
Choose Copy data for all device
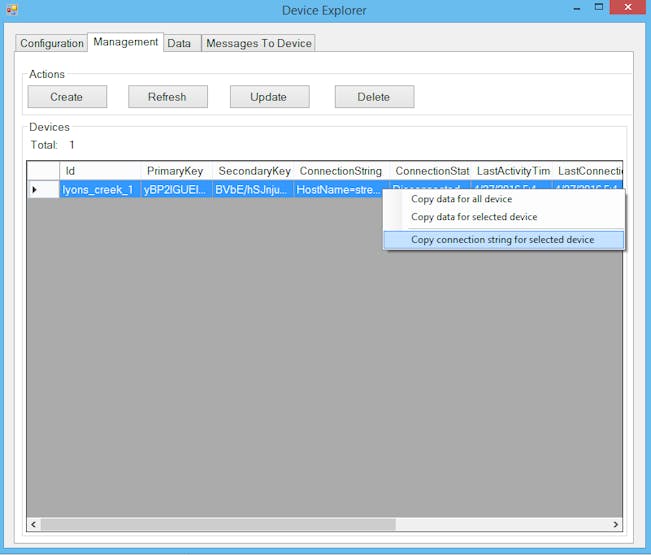pos(504,199)
